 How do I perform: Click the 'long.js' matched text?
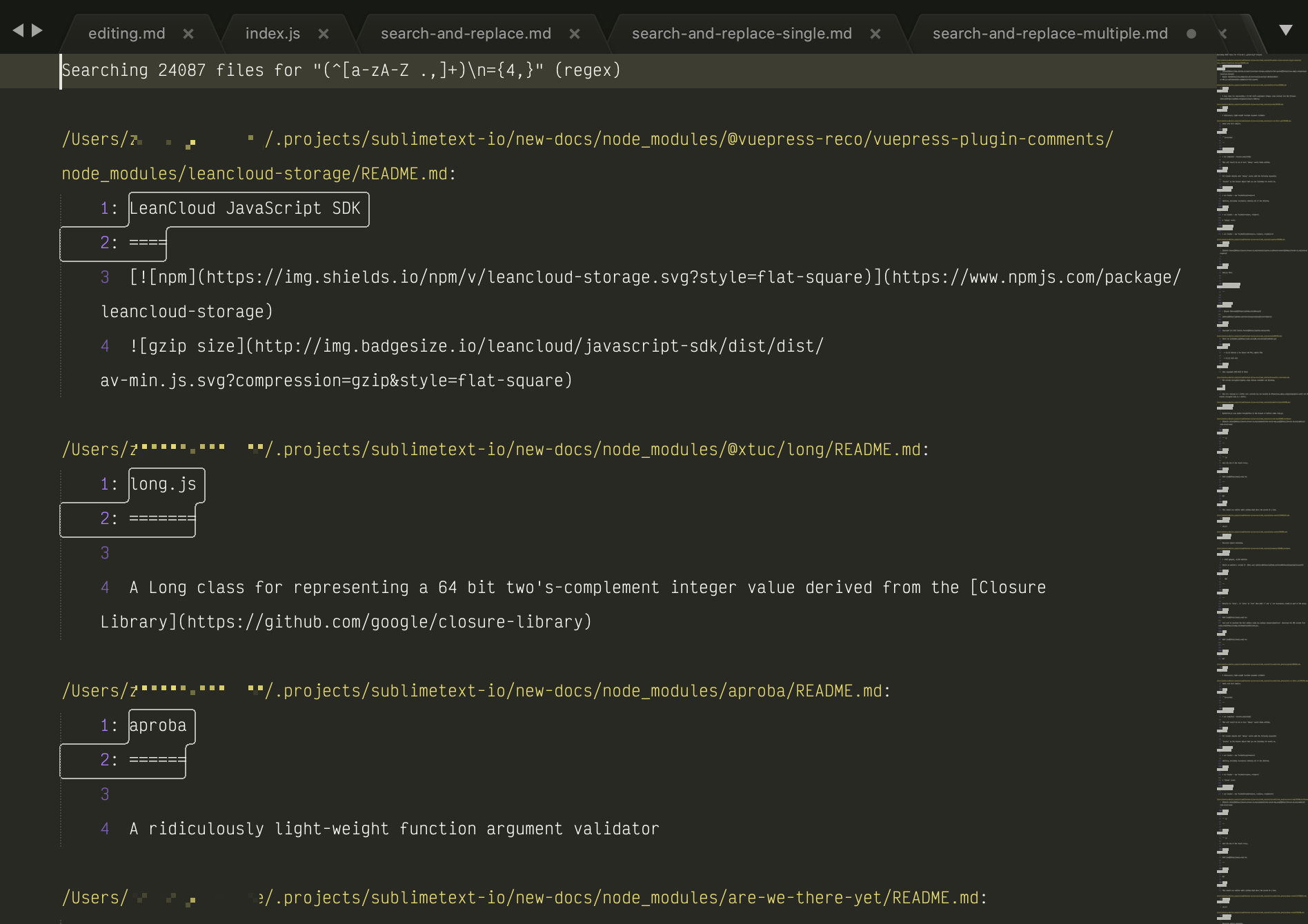[163, 484]
